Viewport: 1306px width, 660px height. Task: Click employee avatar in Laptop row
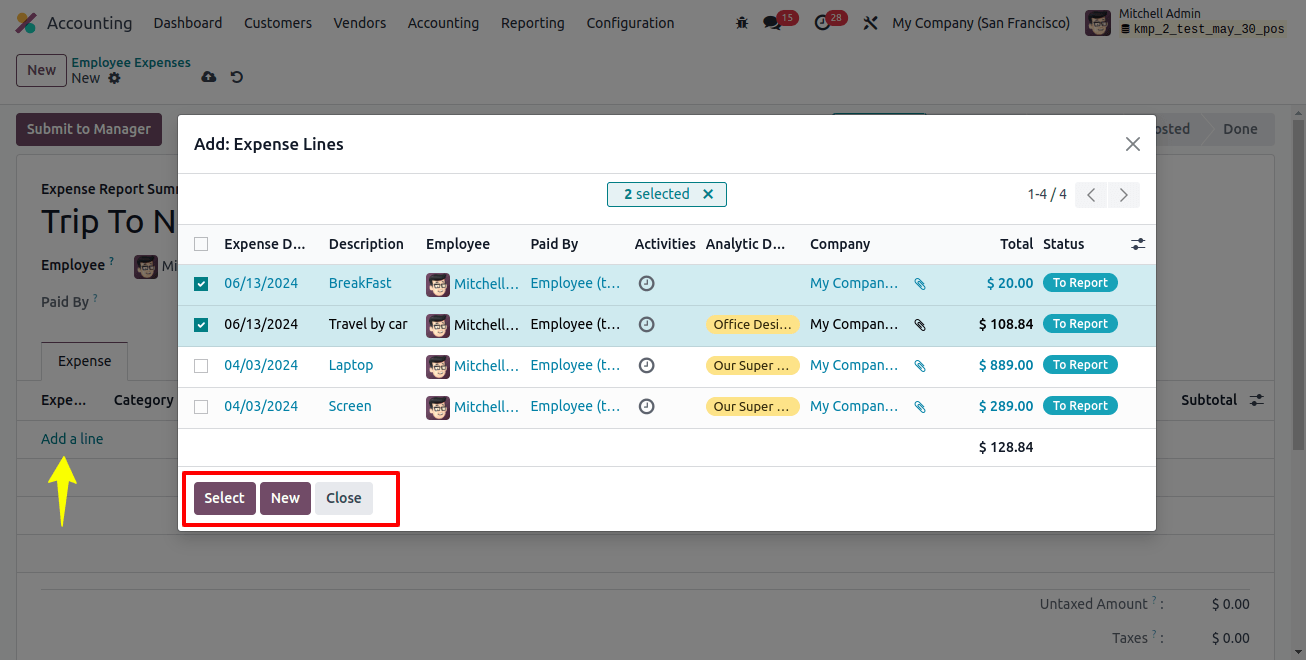pos(437,366)
